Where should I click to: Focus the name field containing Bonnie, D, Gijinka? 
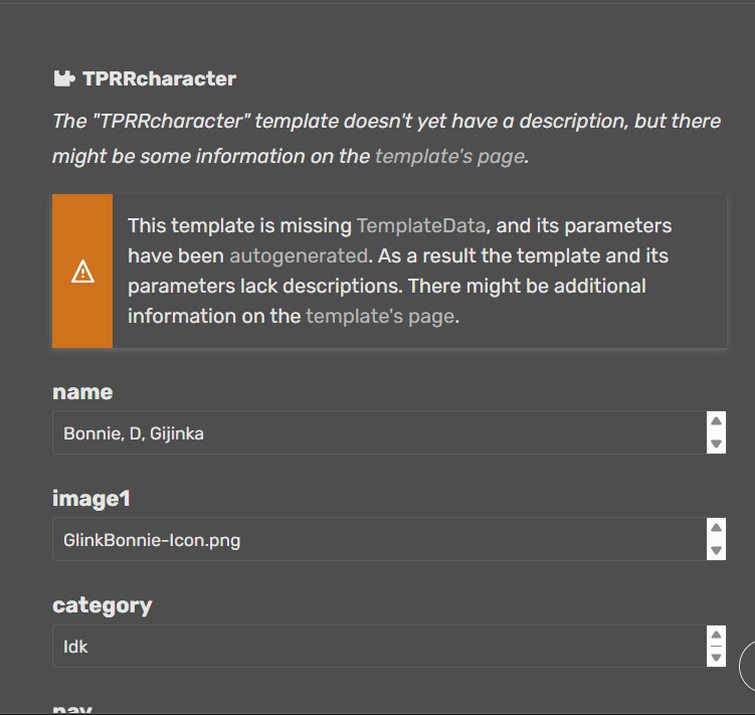[378, 433]
